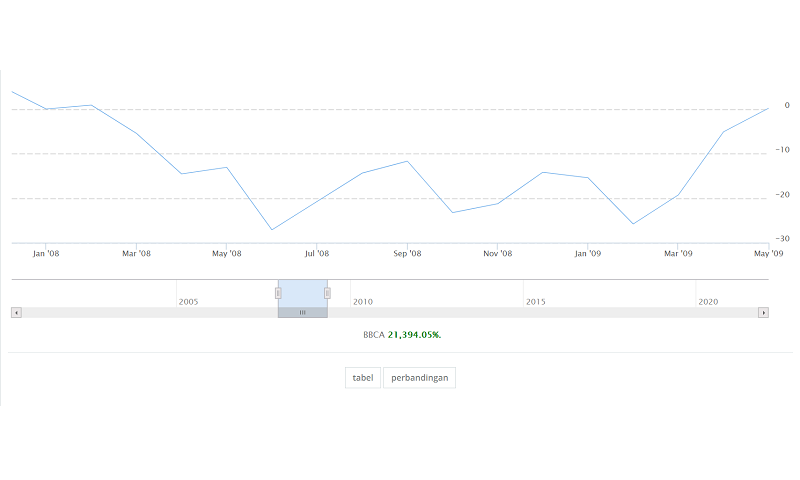Click the scrollbar left arrow button
Screen dimensions: 800x480
[15, 313]
